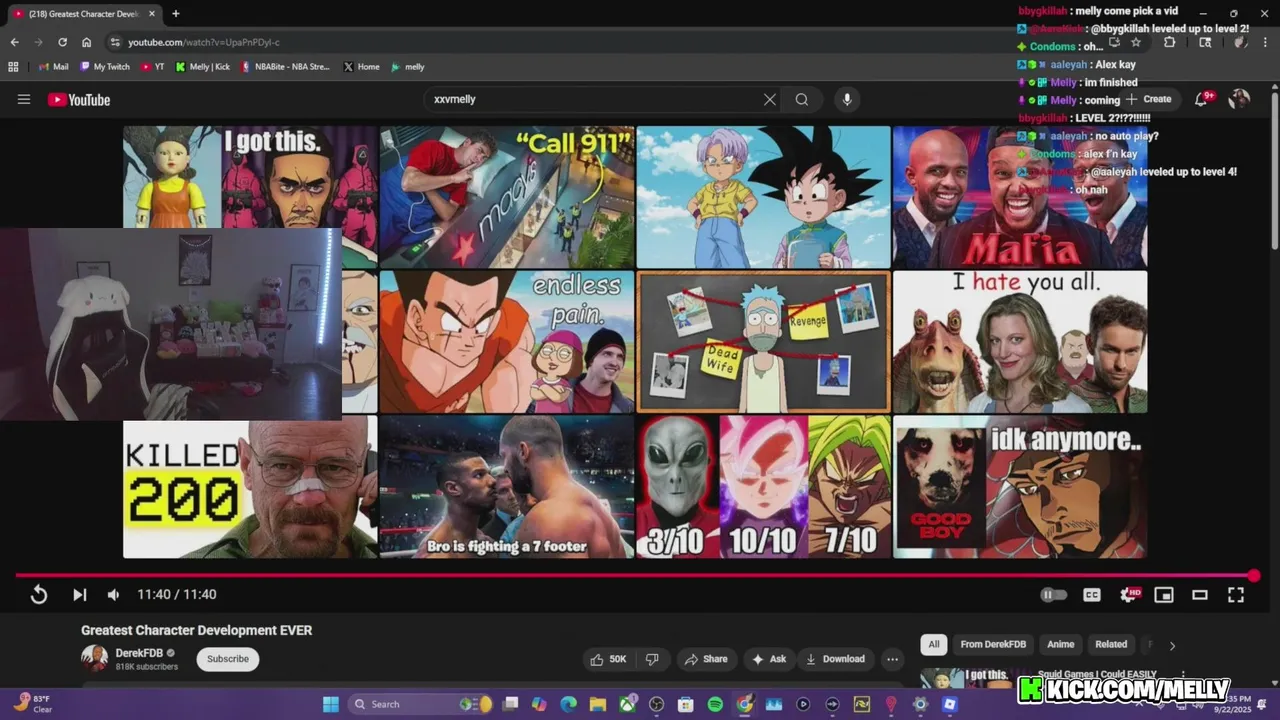
Task: Play the MaFia end-screen video
Action: coord(1020,197)
